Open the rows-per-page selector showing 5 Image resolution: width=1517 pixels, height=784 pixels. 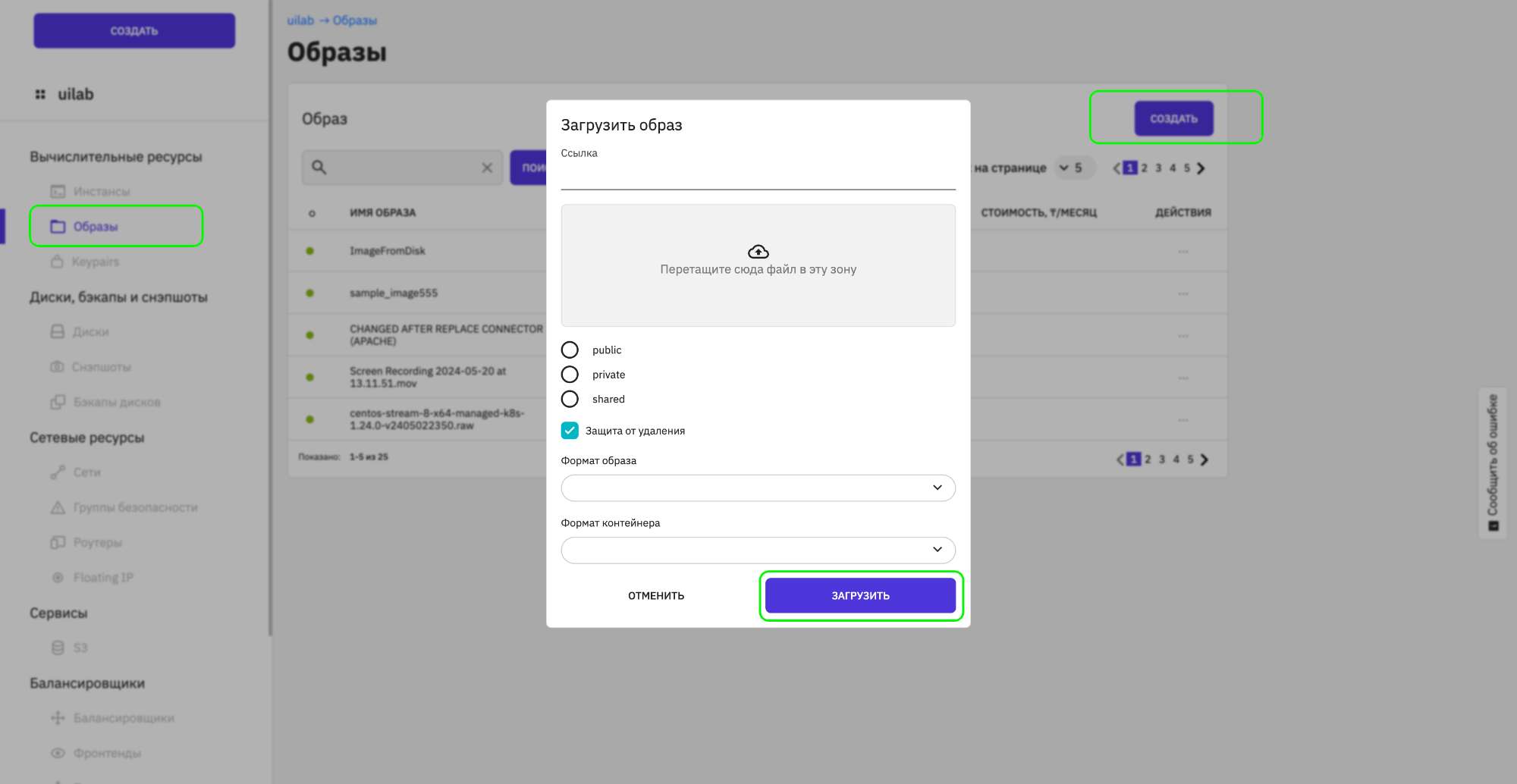(1073, 168)
